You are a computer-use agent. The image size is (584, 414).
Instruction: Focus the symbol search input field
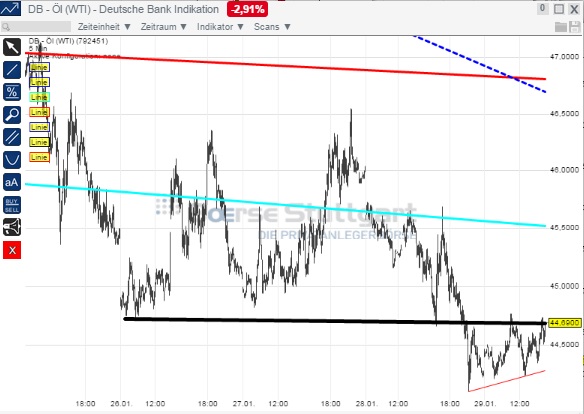pyautogui.click(x=36, y=27)
